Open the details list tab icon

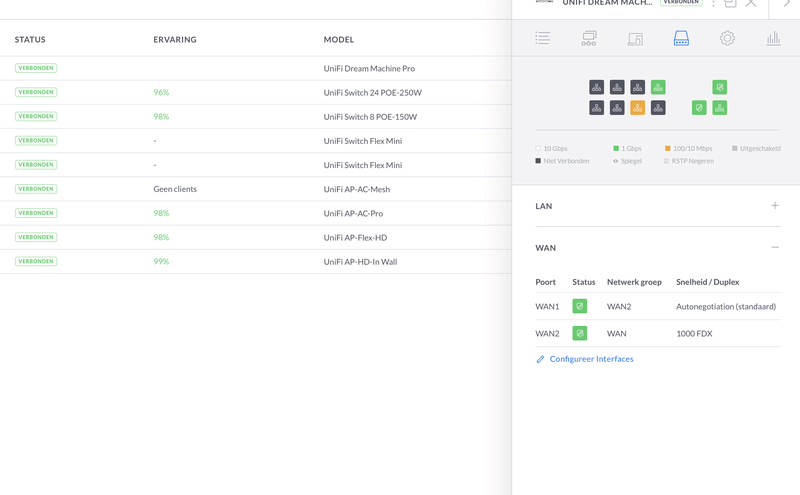pyautogui.click(x=542, y=38)
